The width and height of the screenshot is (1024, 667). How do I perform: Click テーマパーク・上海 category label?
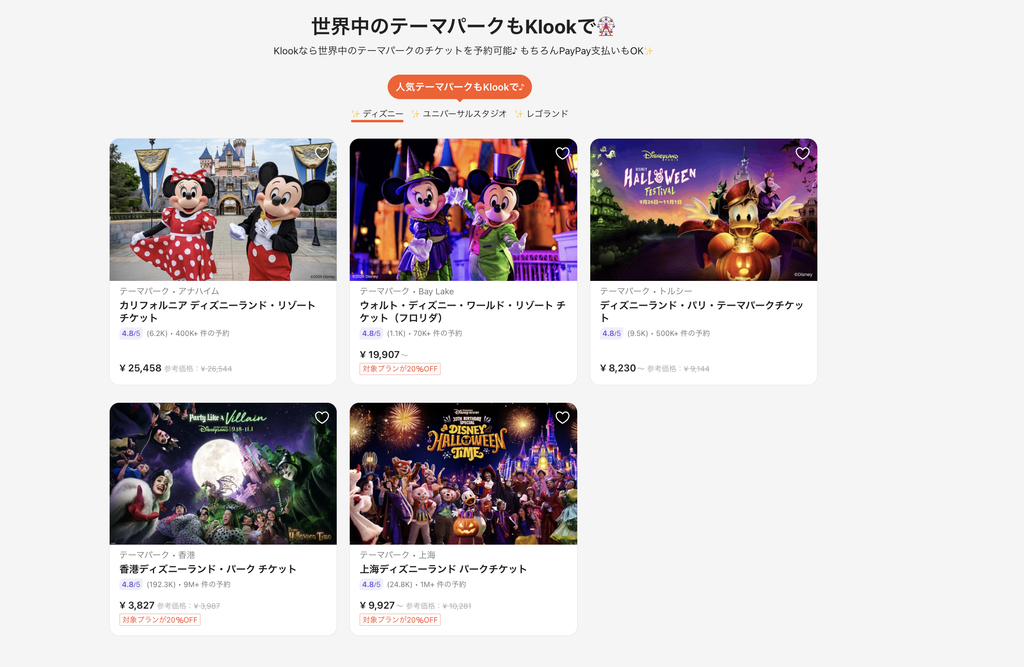point(398,555)
